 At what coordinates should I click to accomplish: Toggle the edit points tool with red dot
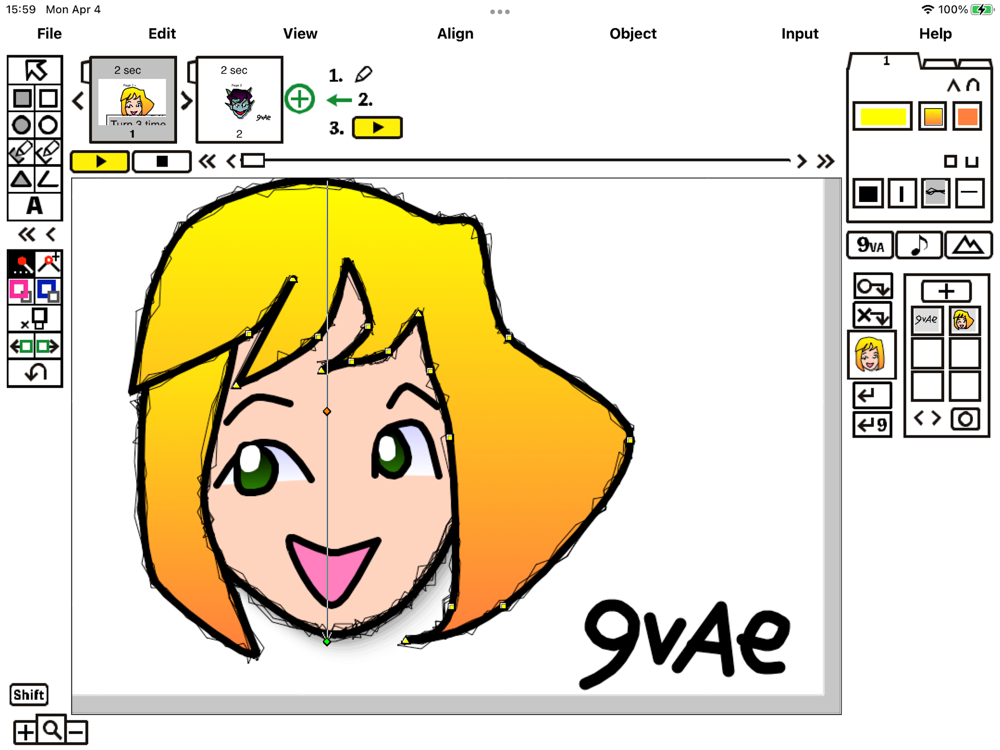click(x=22, y=263)
